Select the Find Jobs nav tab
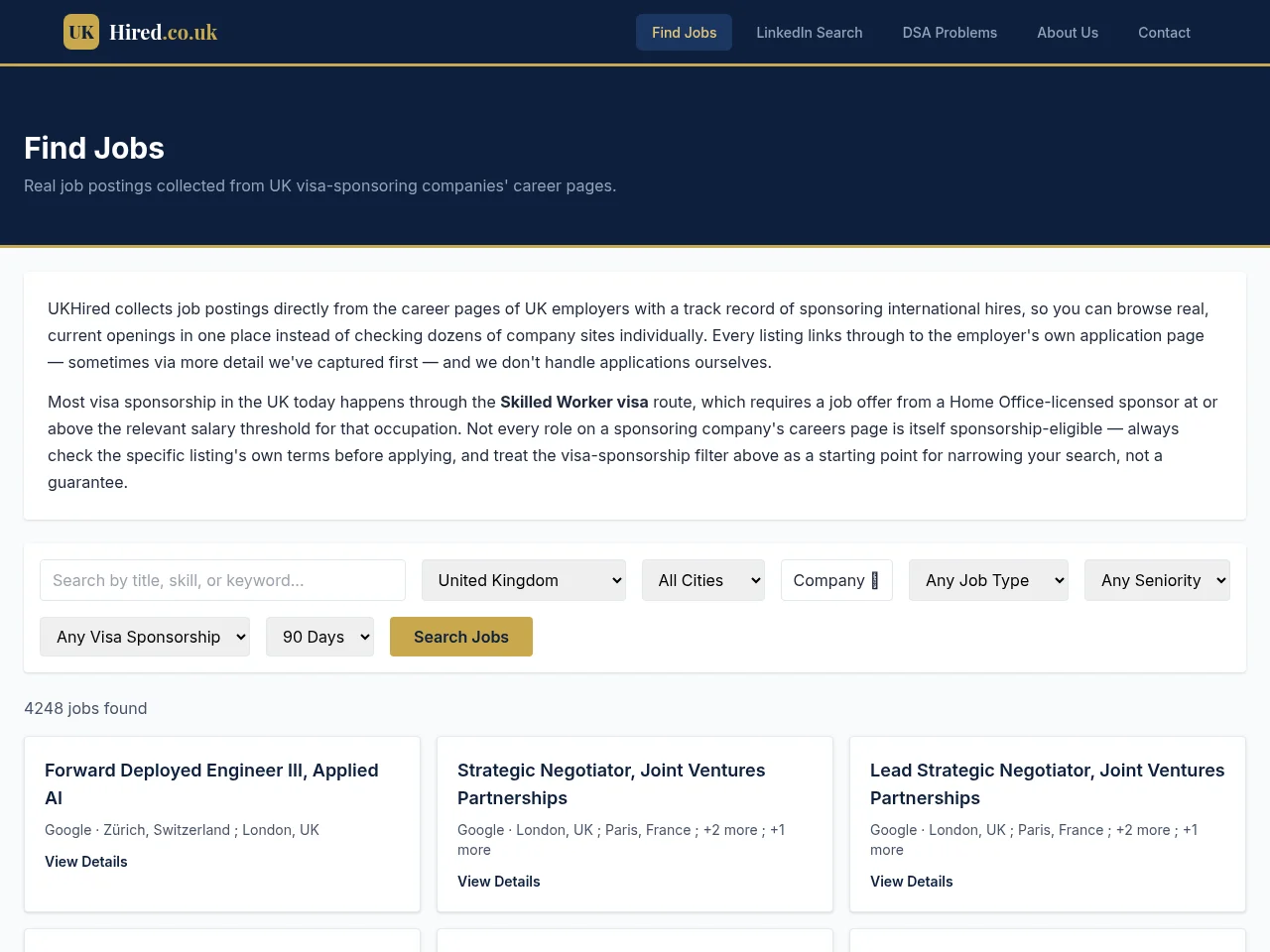The height and width of the screenshot is (952, 1270). point(684,32)
